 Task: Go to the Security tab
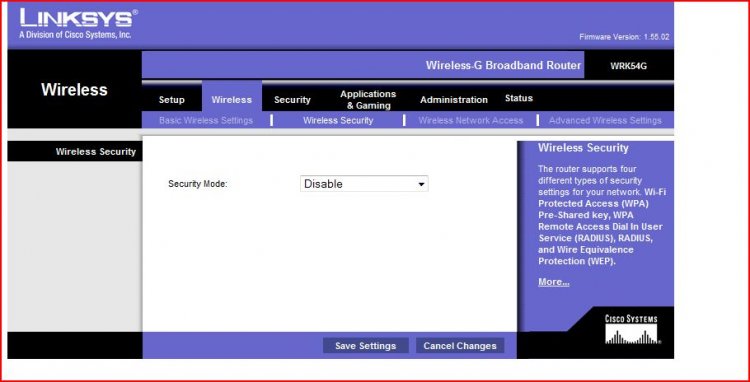(x=292, y=100)
